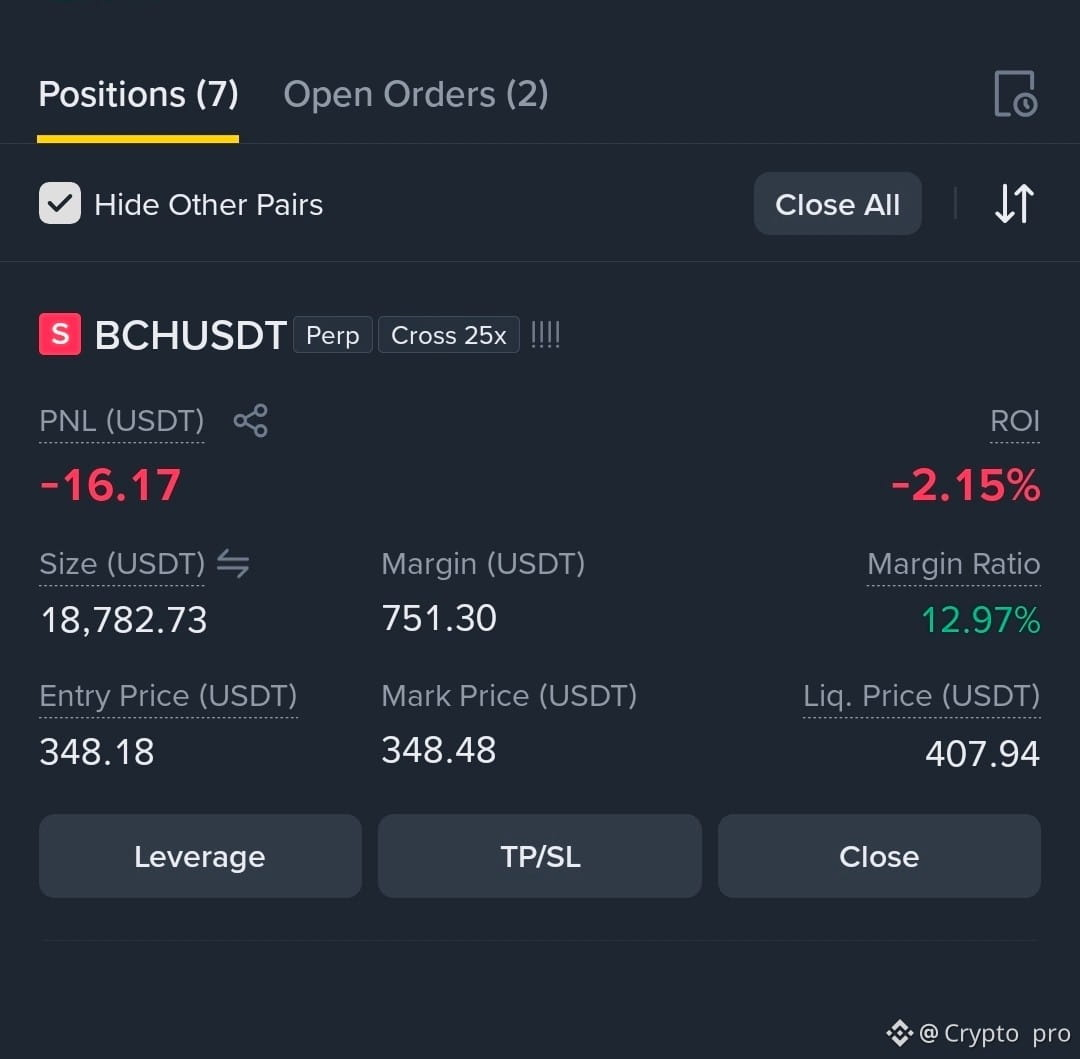The width and height of the screenshot is (1080, 1059).
Task: Open the position history icon
Action: click(1015, 94)
